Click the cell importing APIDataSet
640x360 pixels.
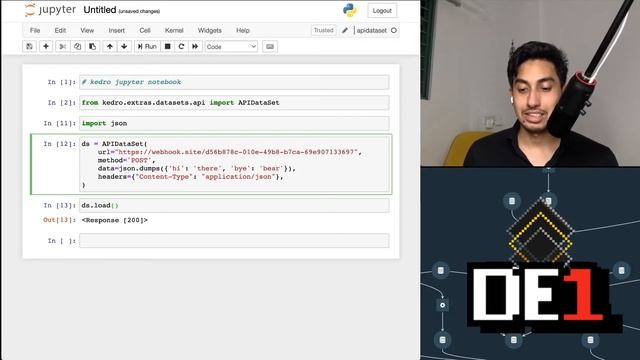click(234, 102)
